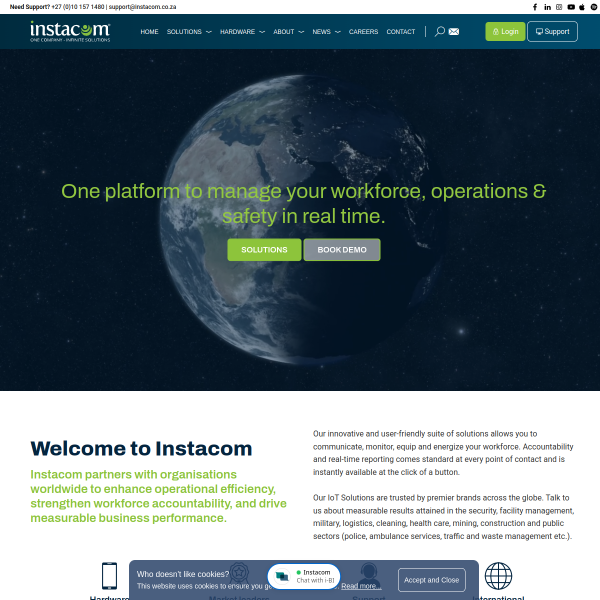Click 'Who doesn't like cookies?' text
Screen dimensions: 600x600
[x=183, y=574]
